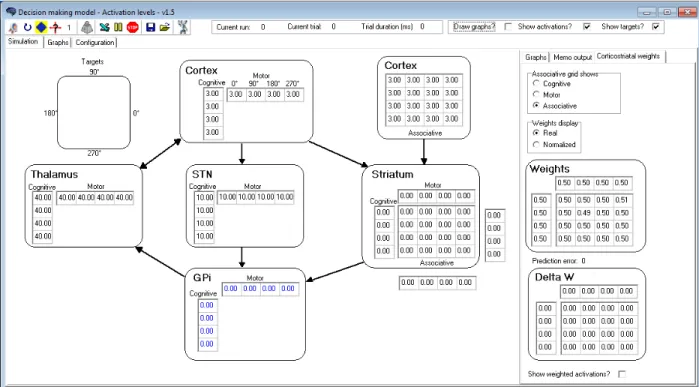Click the Trial duration (ms) value
This screenshot has width=699, height=387.
click(x=422, y=27)
